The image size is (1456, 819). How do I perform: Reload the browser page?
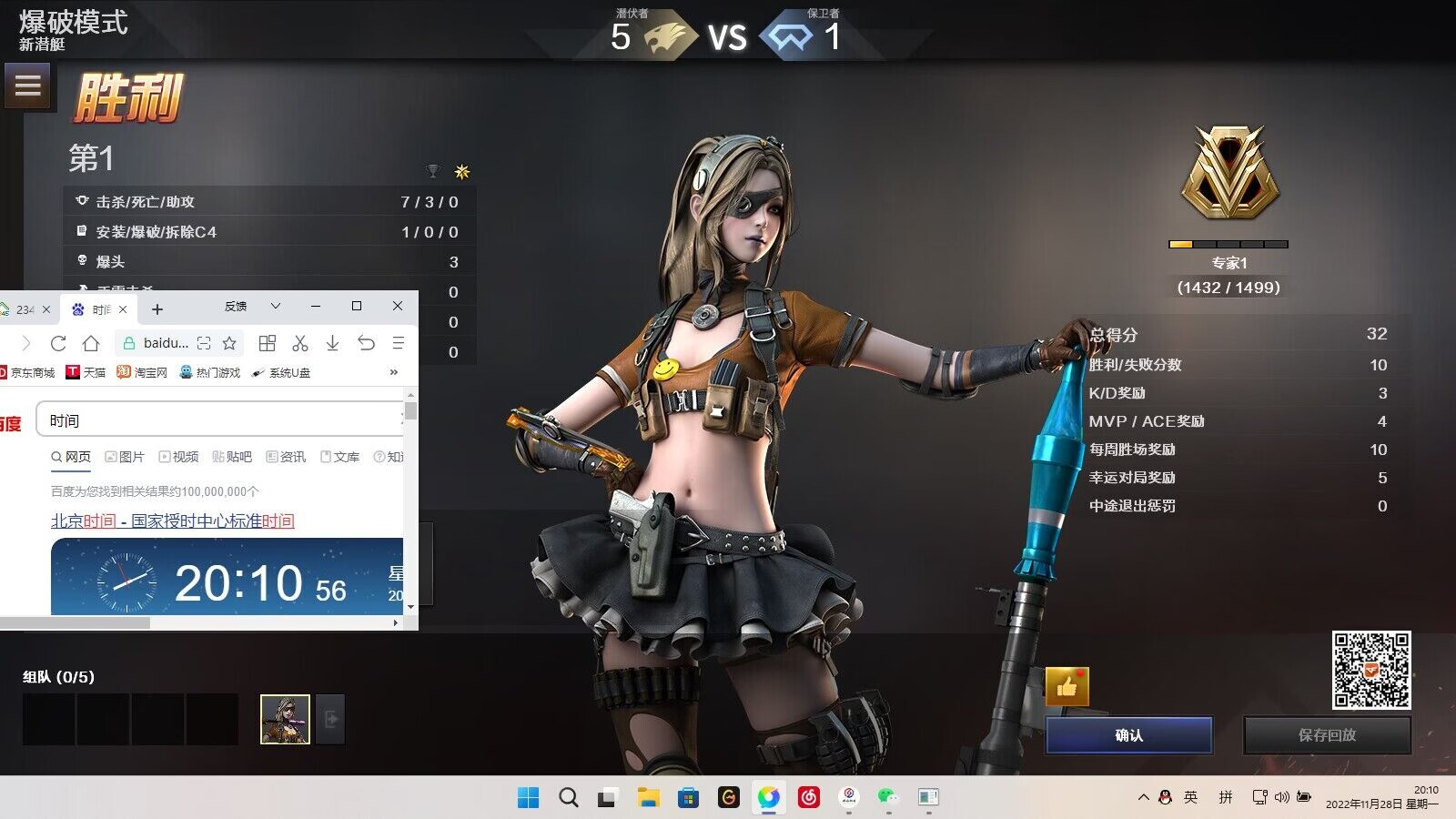click(58, 343)
